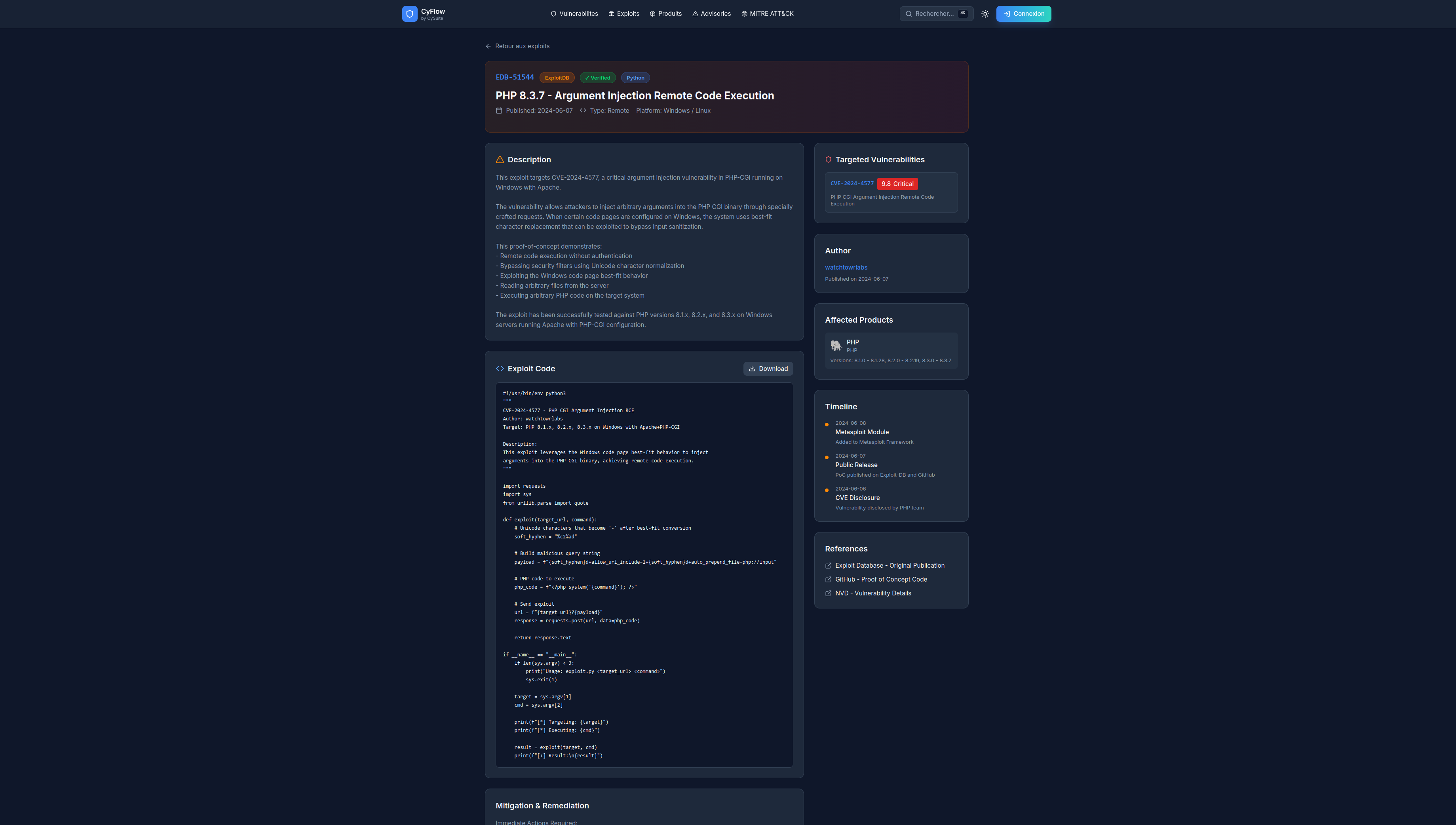Click the PHP elephant product icon
The image size is (1456, 825).
pyautogui.click(x=836, y=346)
